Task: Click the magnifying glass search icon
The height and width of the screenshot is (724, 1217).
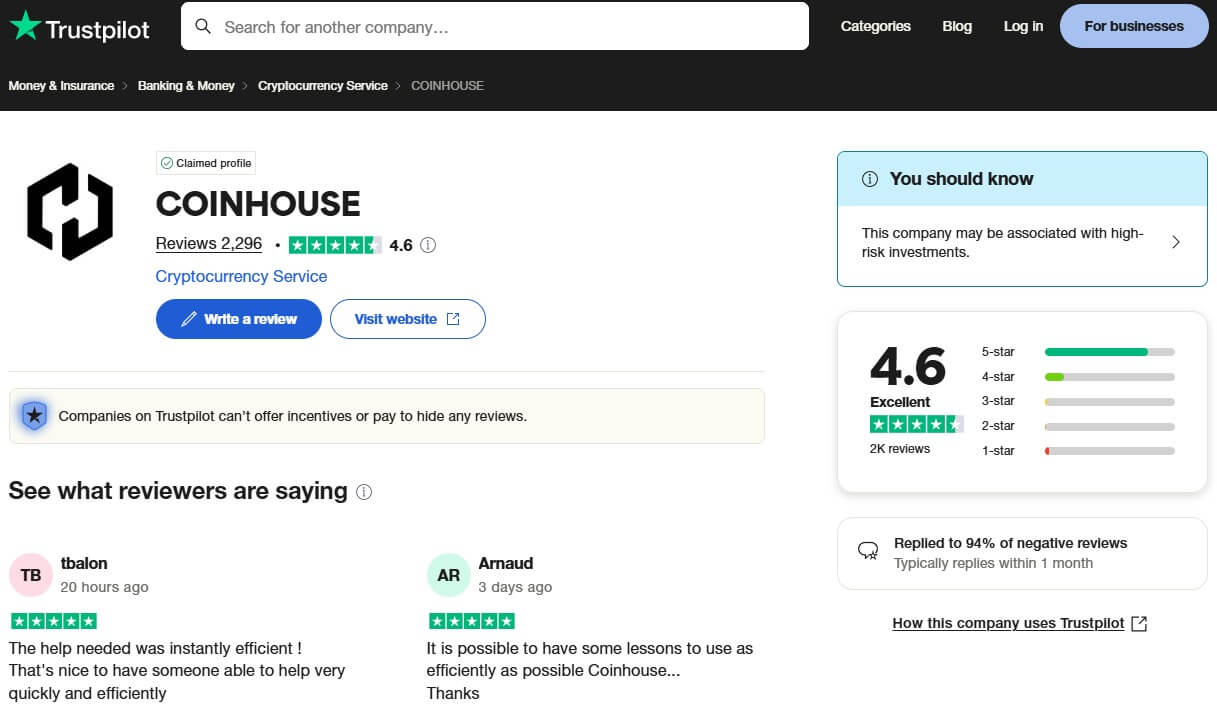Action: tap(203, 27)
